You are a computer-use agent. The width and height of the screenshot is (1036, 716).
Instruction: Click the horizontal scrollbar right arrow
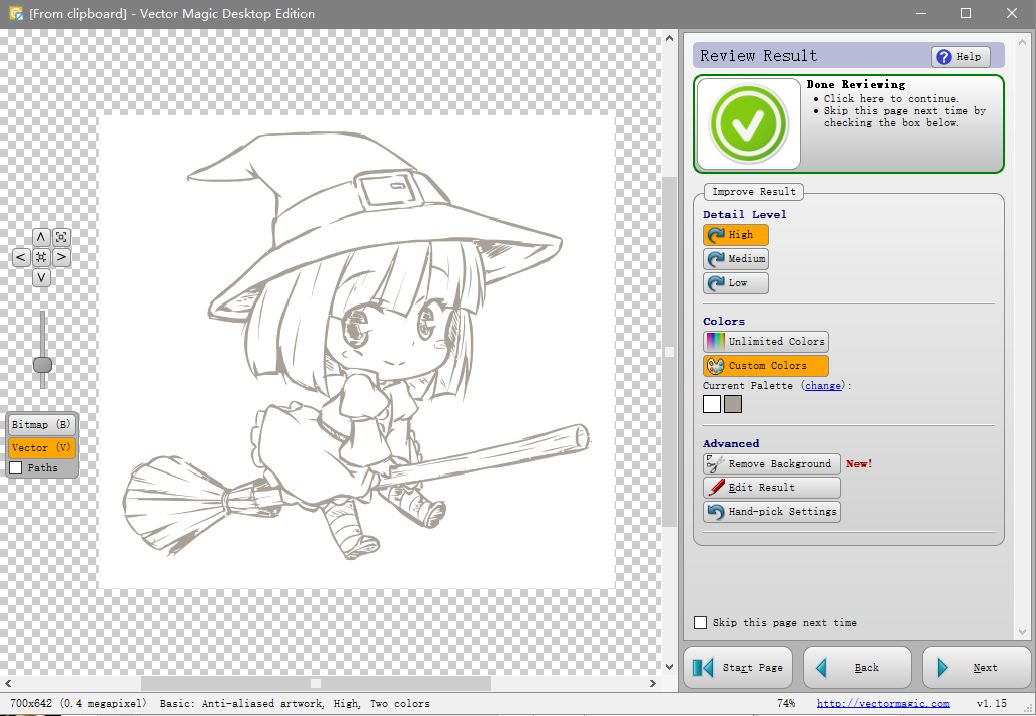653,684
